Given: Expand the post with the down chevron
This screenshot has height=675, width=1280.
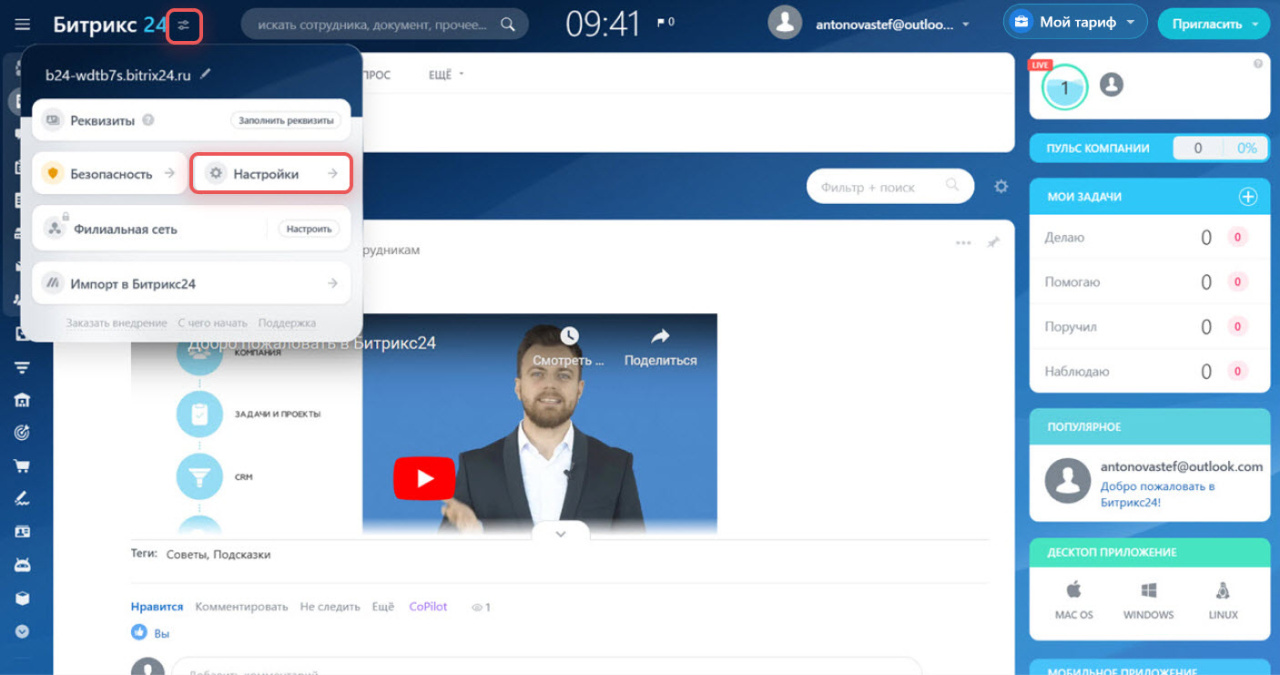Looking at the screenshot, I should tap(560, 534).
